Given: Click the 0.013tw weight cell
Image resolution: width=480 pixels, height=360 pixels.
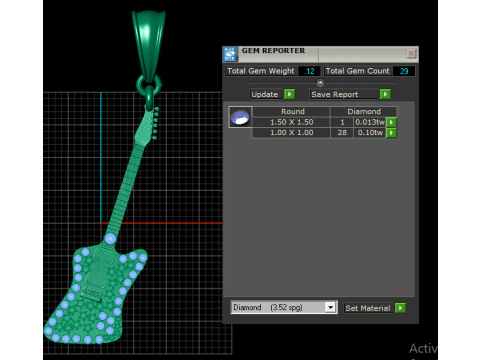Looking at the screenshot, I should pos(370,122).
